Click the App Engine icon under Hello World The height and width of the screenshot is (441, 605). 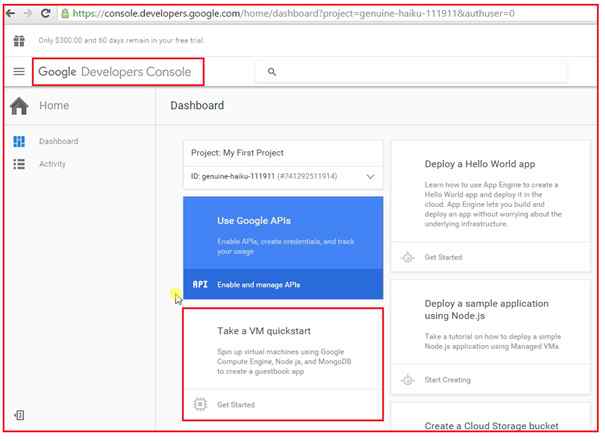(x=408, y=257)
